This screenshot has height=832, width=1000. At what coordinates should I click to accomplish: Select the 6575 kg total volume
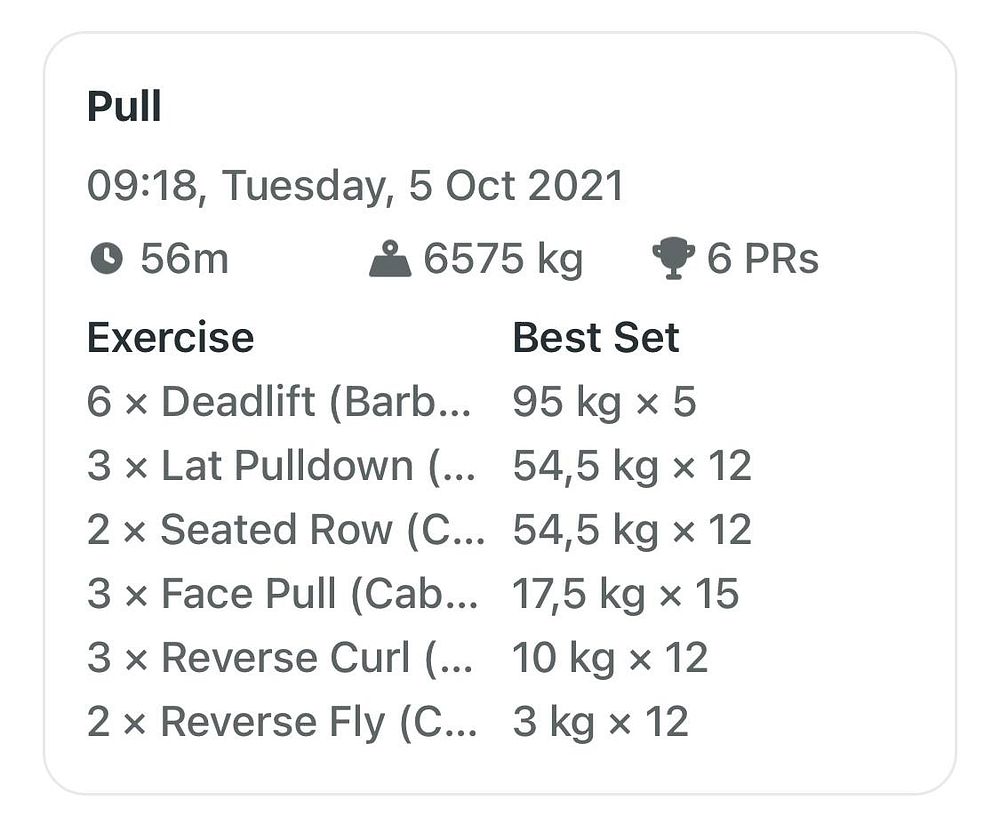pyautogui.click(x=503, y=259)
